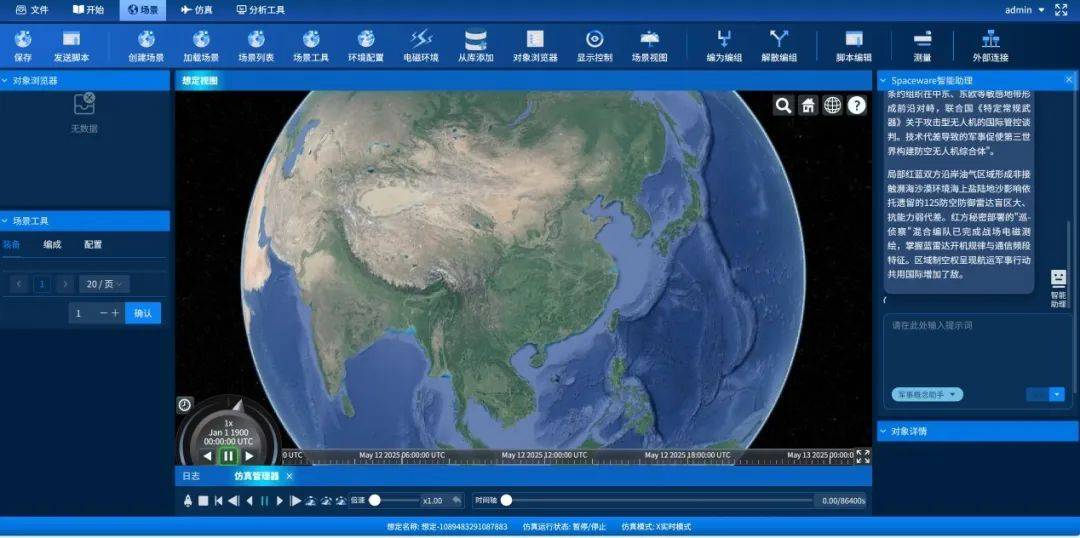The width and height of the screenshot is (1080, 538).
Task: Click the globe search magnifier icon
Action: (783, 105)
